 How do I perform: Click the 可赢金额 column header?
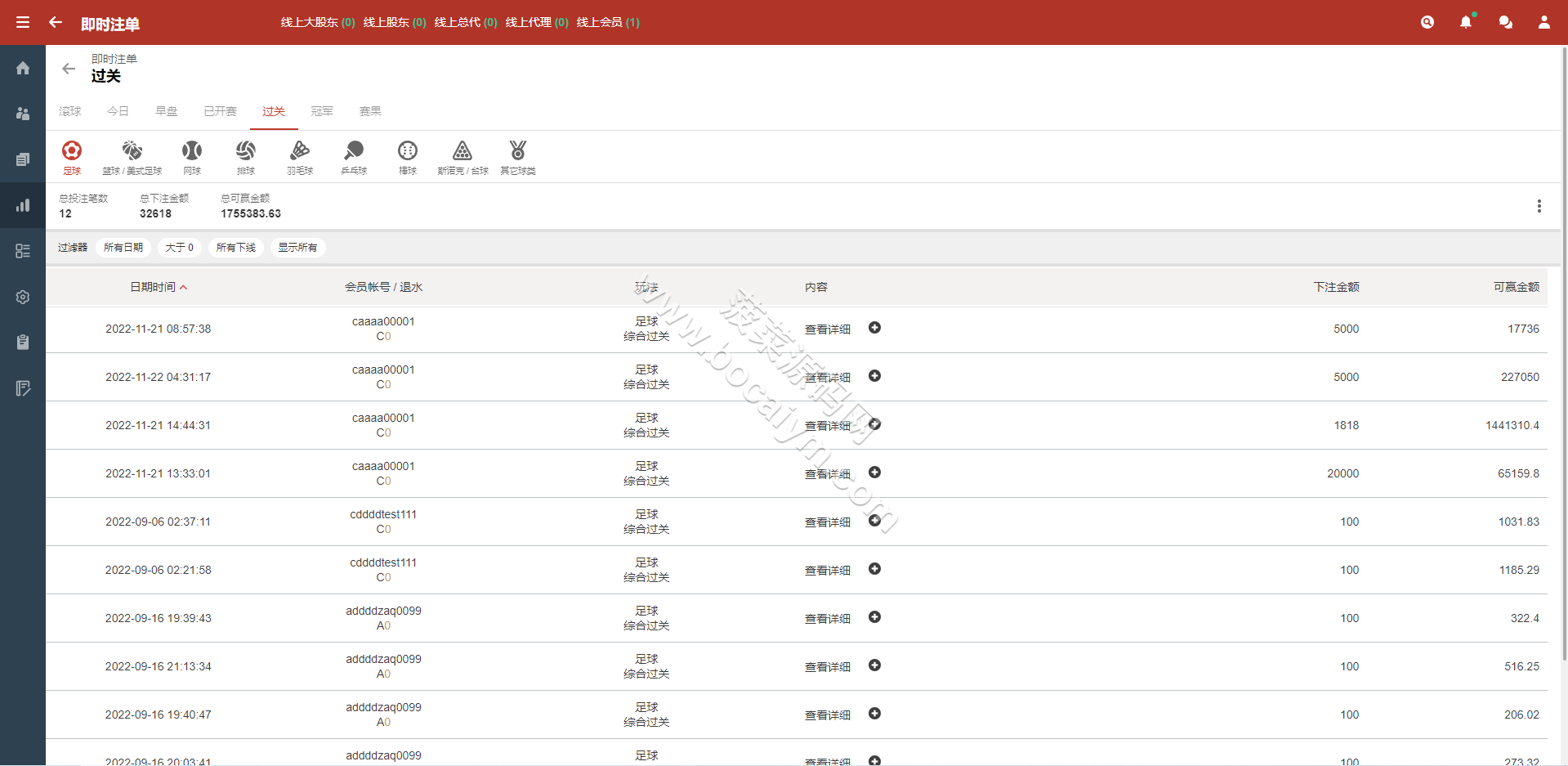tap(1517, 287)
